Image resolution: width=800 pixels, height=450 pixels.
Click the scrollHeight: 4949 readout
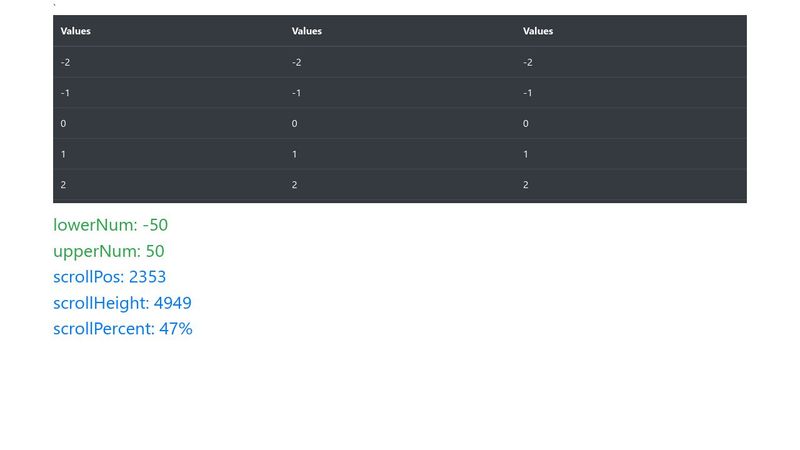click(x=122, y=303)
